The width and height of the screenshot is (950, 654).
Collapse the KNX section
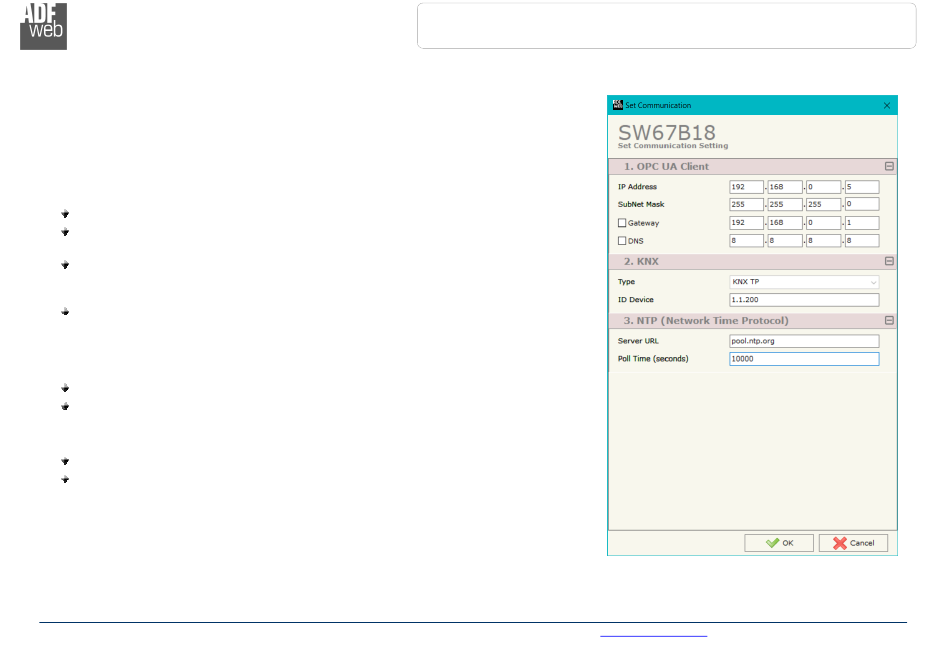click(x=889, y=261)
